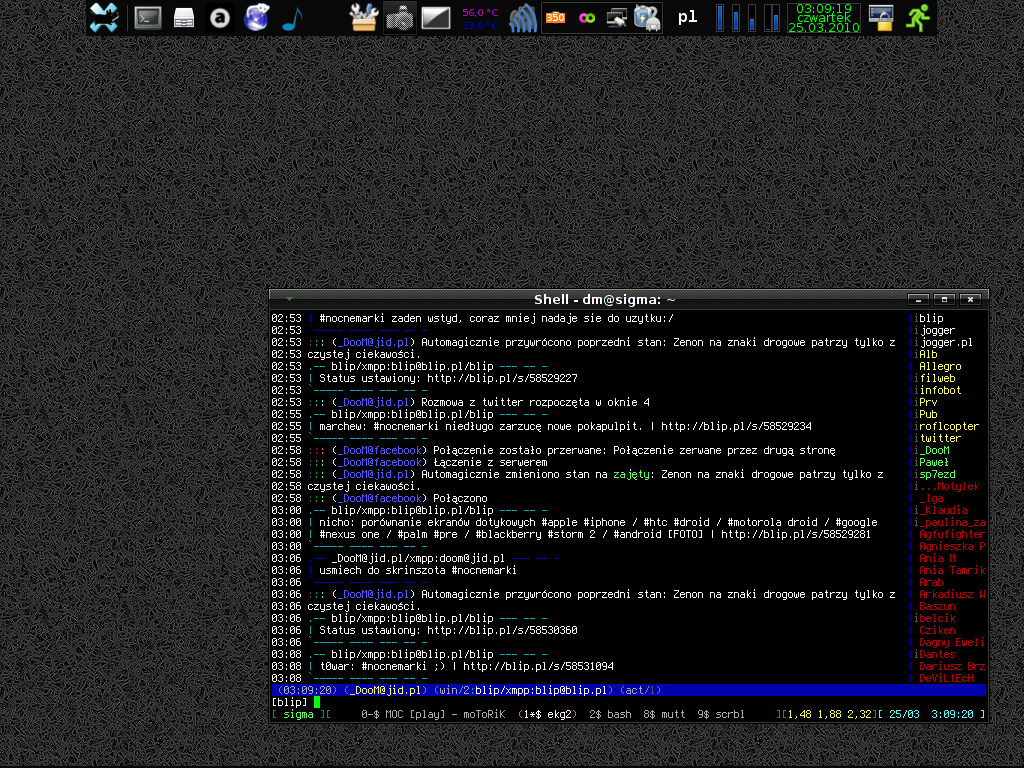This screenshot has height=768, width=1024.
Task: Open the file manager drive icon
Action: (184, 17)
